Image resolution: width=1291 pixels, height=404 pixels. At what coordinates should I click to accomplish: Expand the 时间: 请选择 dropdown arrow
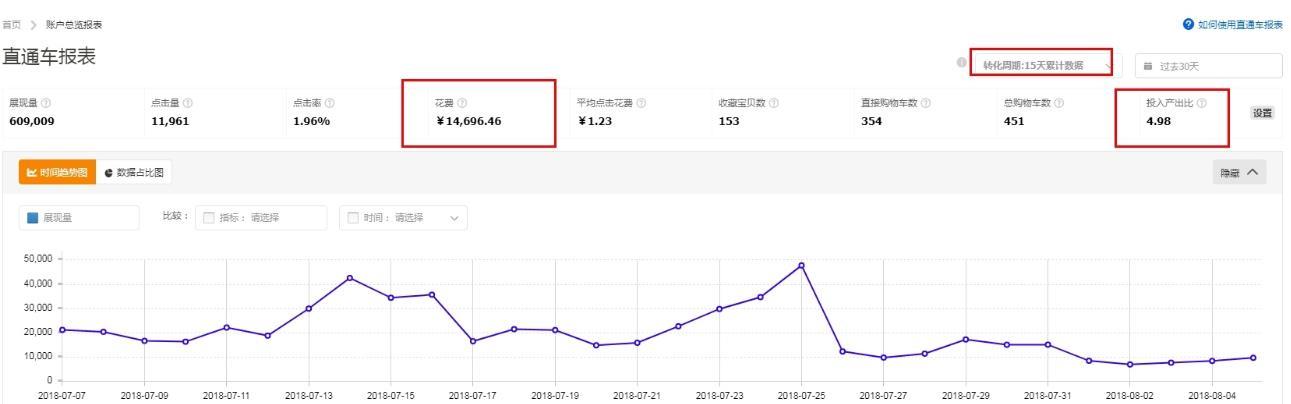tap(455, 218)
